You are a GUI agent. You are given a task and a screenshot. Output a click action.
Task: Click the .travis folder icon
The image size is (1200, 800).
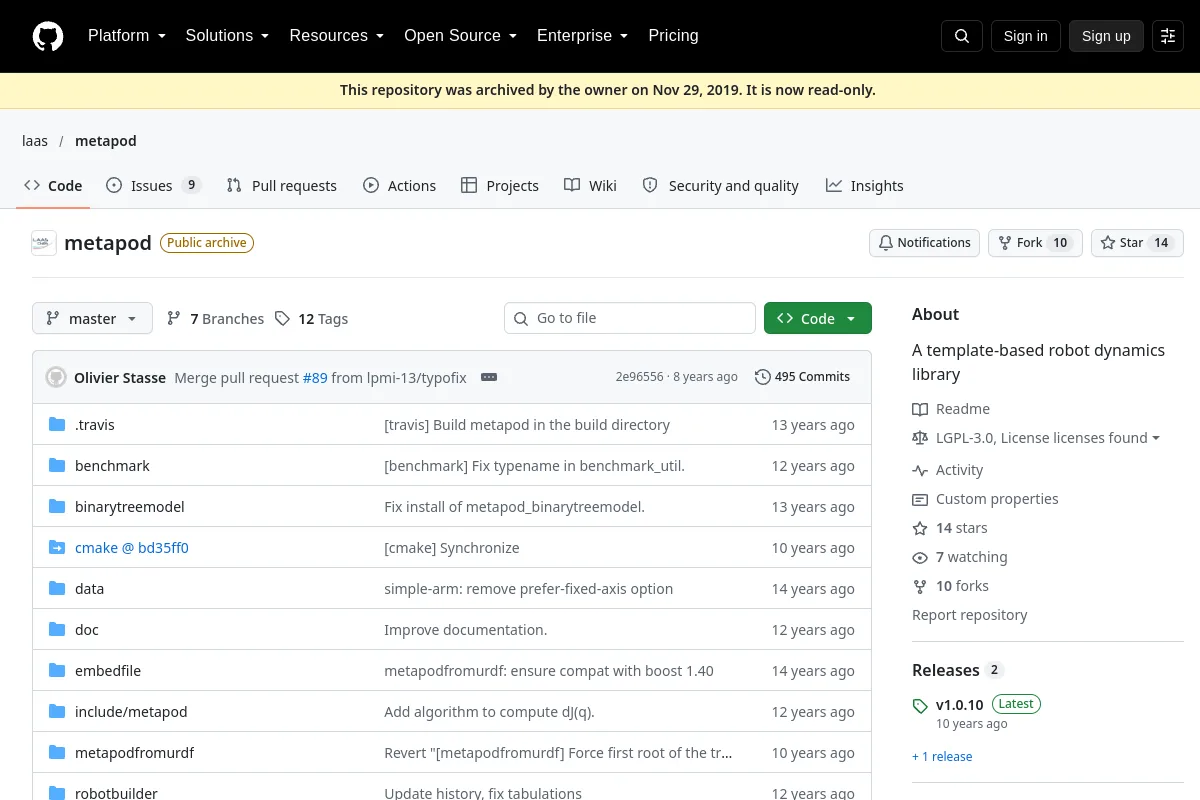pyautogui.click(x=57, y=425)
